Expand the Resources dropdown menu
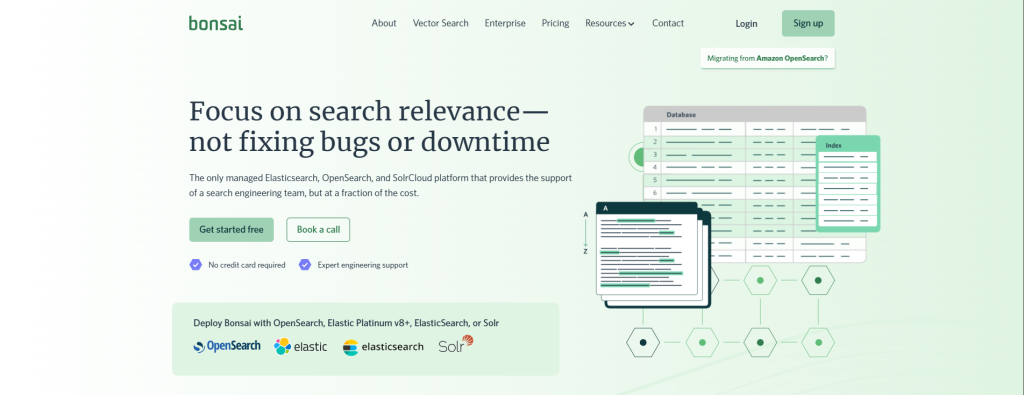This screenshot has height=395, width=1024. pyautogui.click(x=609, y=23)
